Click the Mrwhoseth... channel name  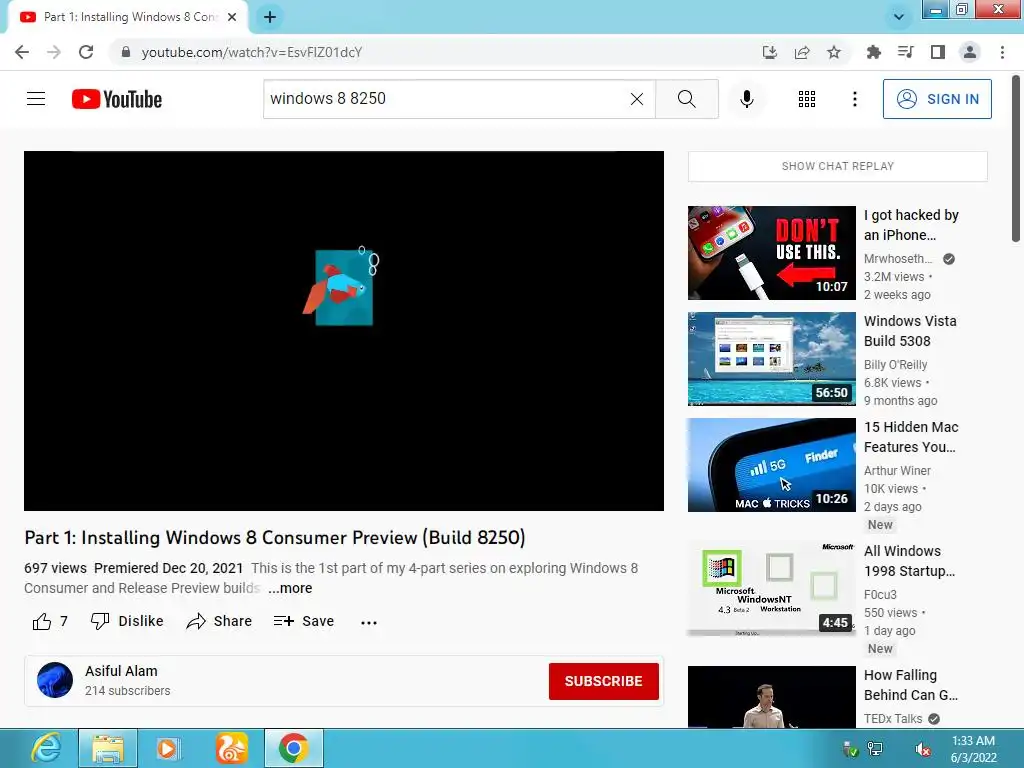898,259
